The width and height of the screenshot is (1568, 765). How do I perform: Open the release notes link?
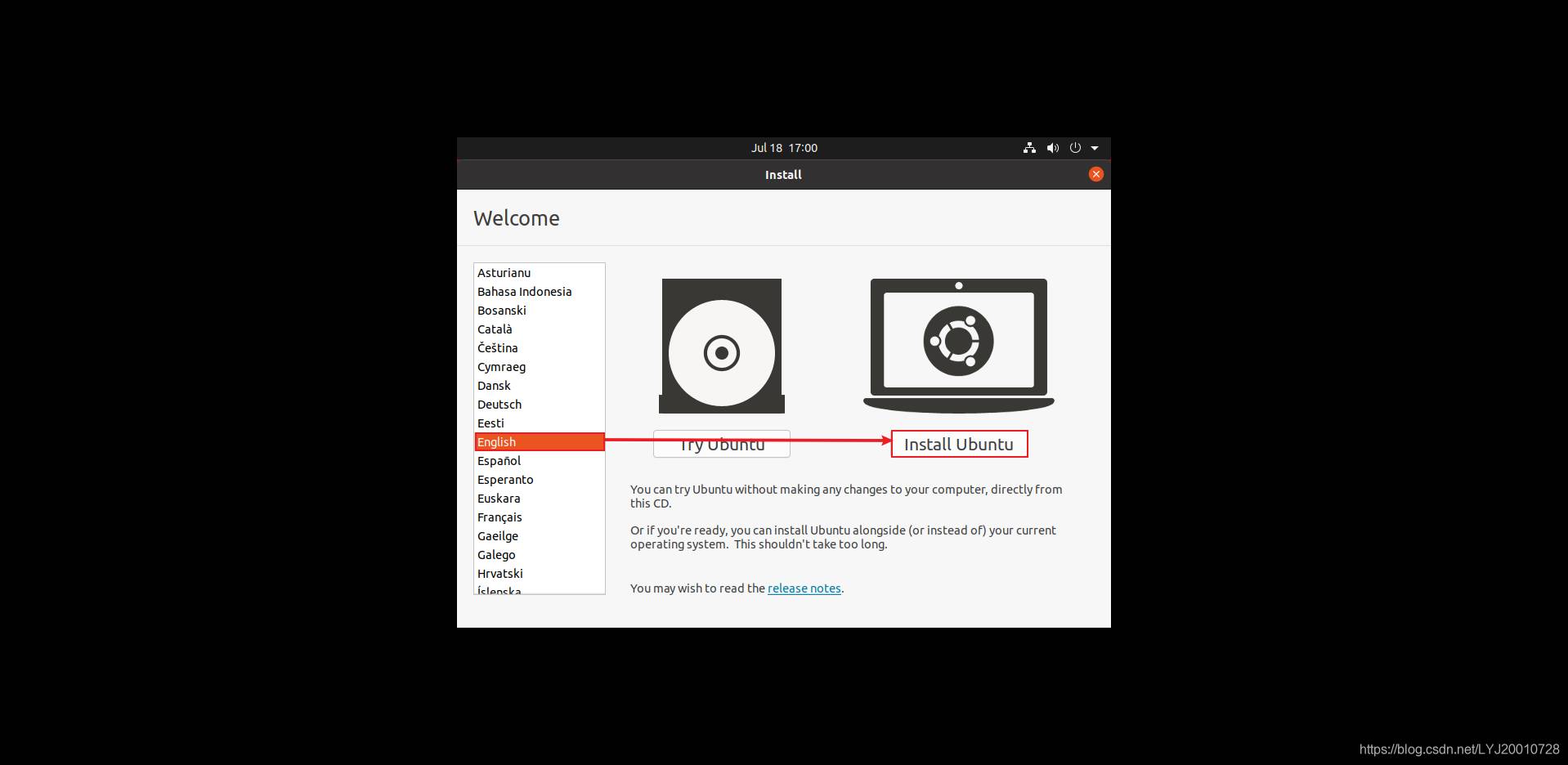(804, 588)
